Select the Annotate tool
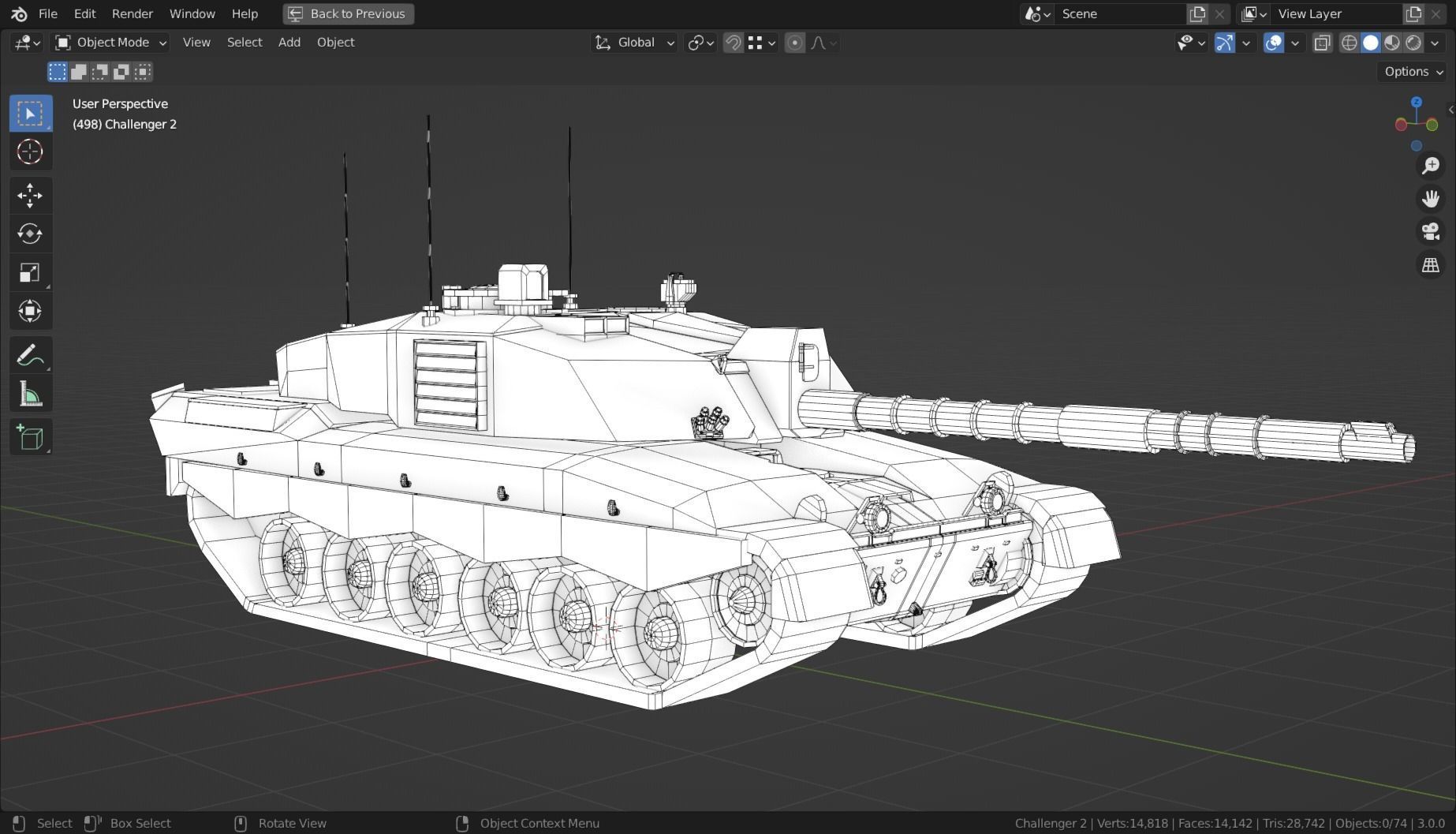Screen dimensions: 1456x834 click(x=31, y=355)
